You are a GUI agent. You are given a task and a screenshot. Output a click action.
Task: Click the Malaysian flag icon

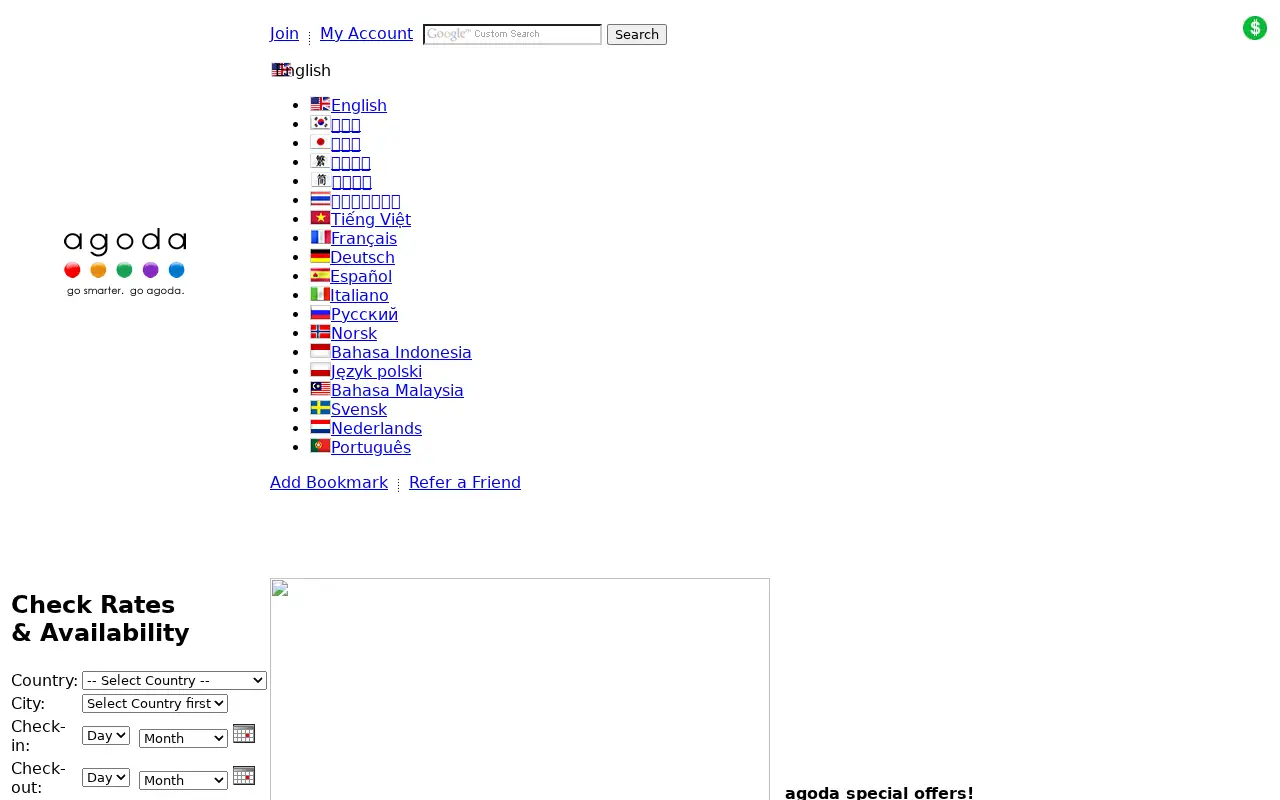[x=320, y=388]
